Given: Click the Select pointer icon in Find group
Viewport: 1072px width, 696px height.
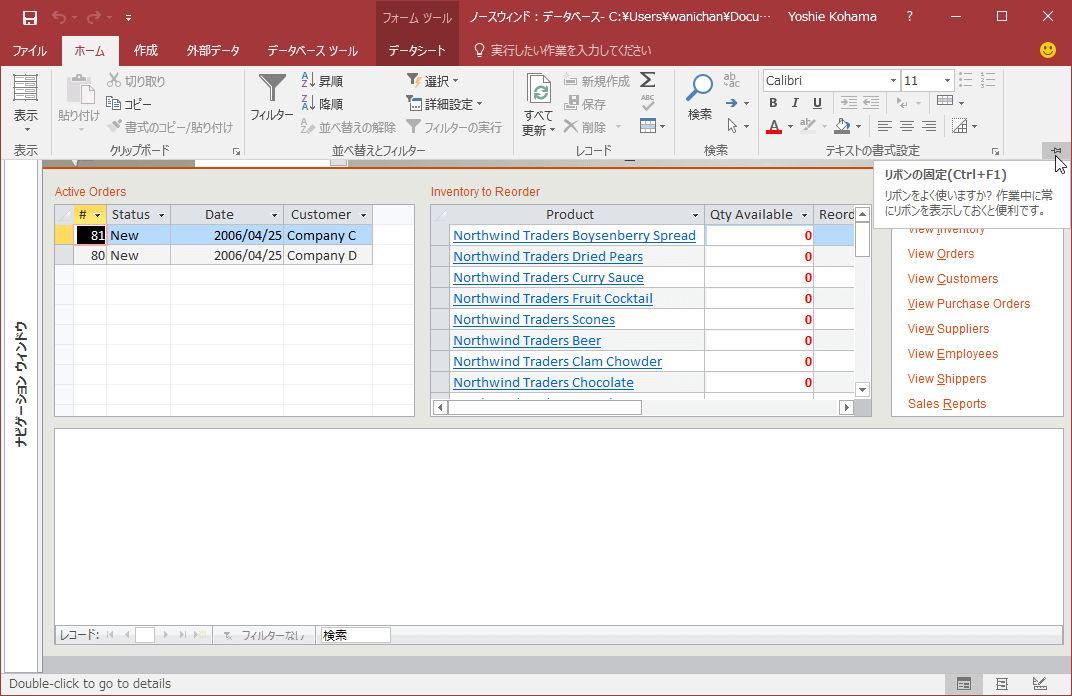Looking at the screenshot, I should (732, 126).
